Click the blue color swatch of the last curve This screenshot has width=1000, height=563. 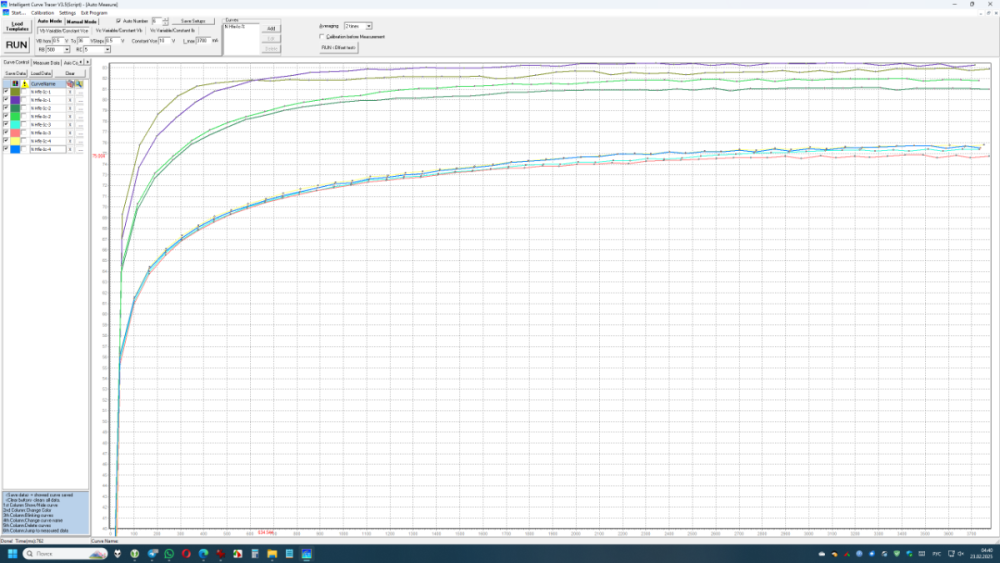click(x=15, y=149)
